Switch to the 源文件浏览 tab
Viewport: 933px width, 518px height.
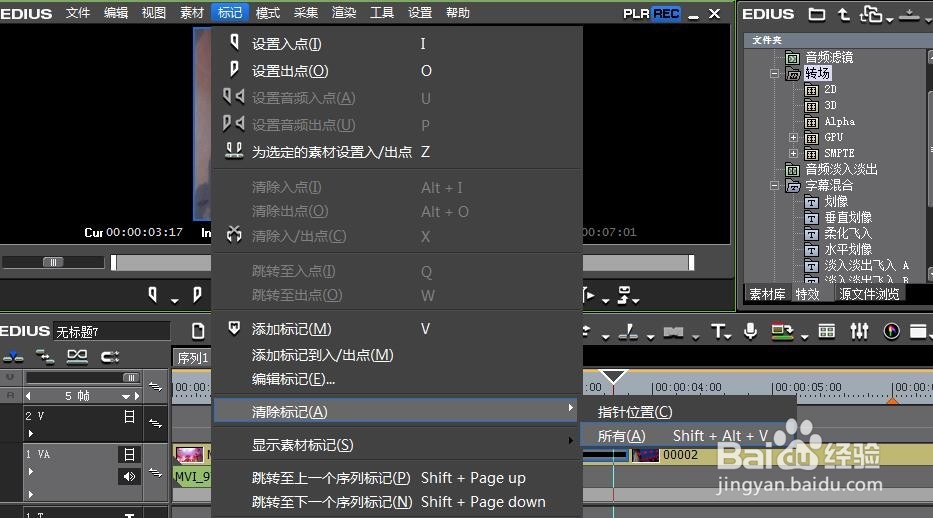869,294
